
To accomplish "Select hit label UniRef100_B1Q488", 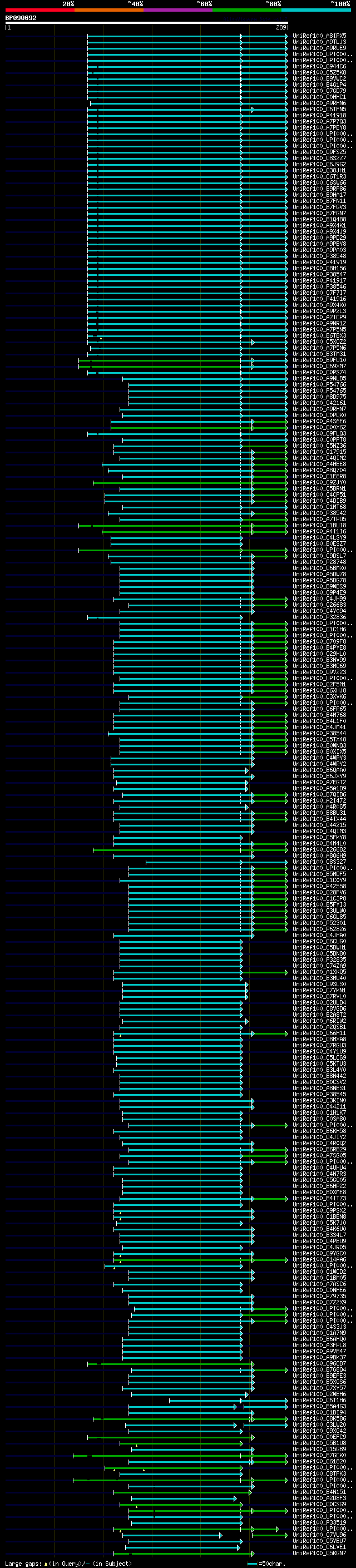I will coord(319,220).
